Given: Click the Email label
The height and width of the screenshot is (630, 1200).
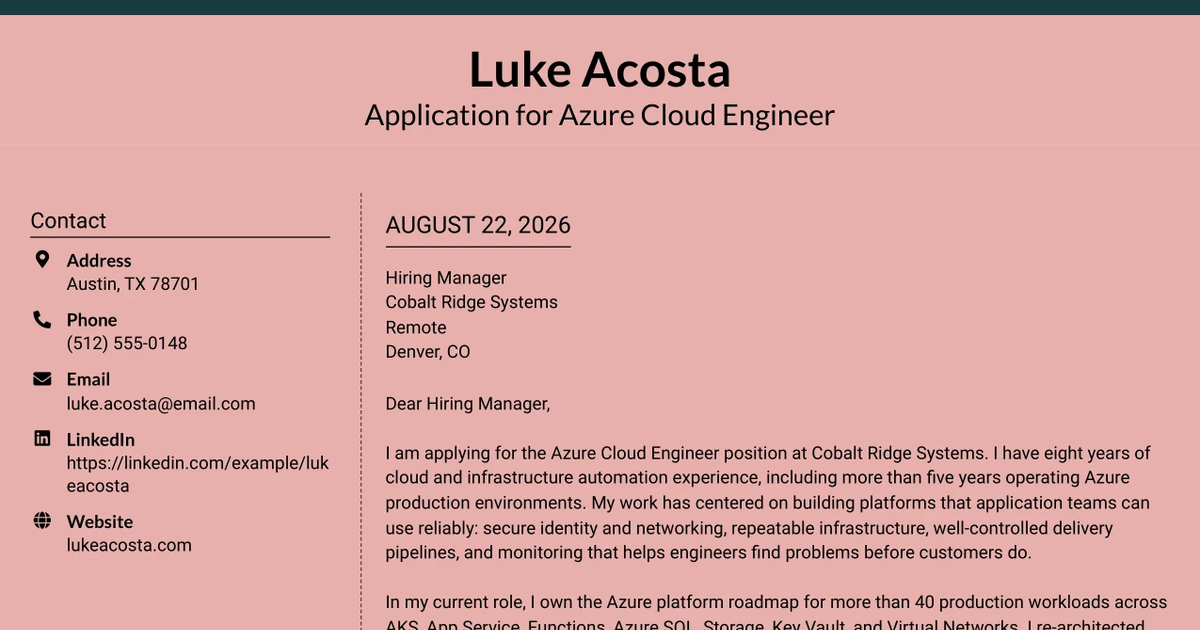Looking at the screenshot, I should (88, 379).
